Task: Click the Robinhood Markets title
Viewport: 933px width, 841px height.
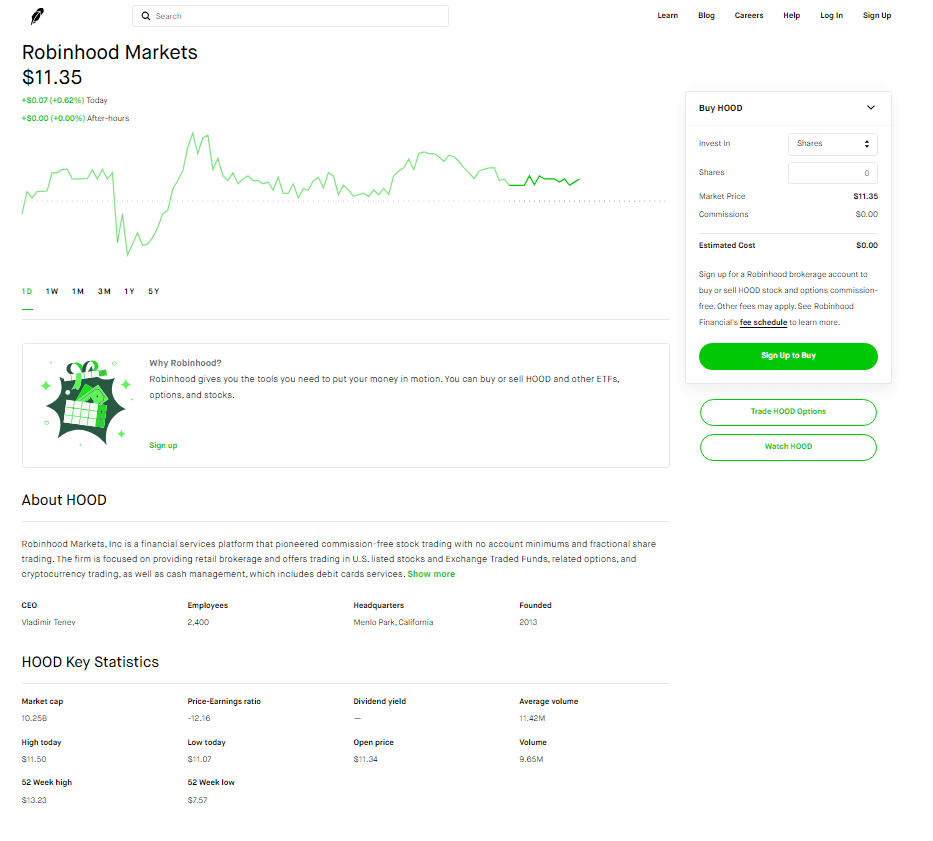Action: (x=109, y=52)
